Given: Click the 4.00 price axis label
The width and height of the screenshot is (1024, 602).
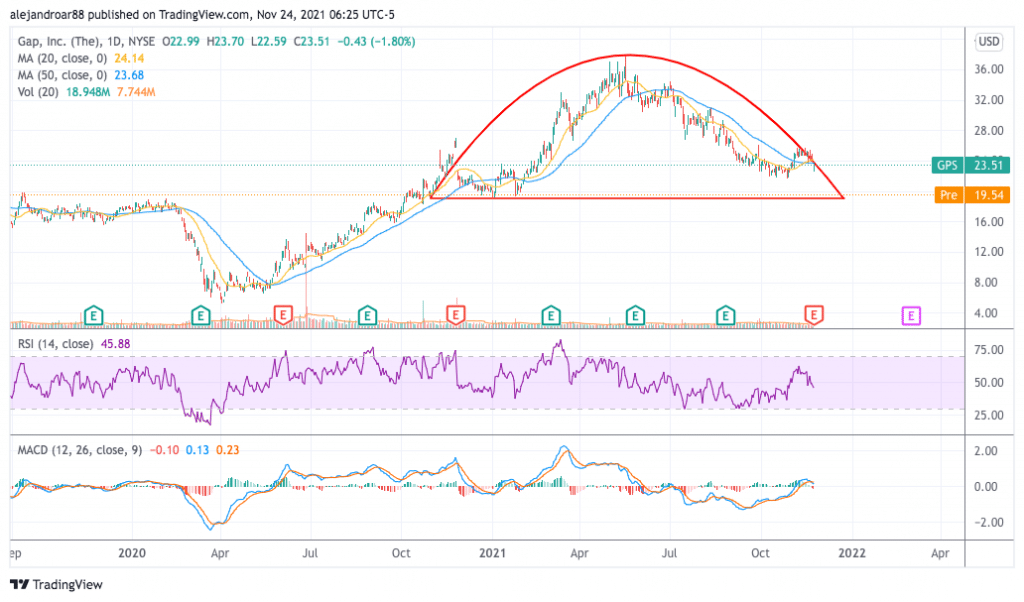Looking at the screenshot, I should tap(988, 313).
